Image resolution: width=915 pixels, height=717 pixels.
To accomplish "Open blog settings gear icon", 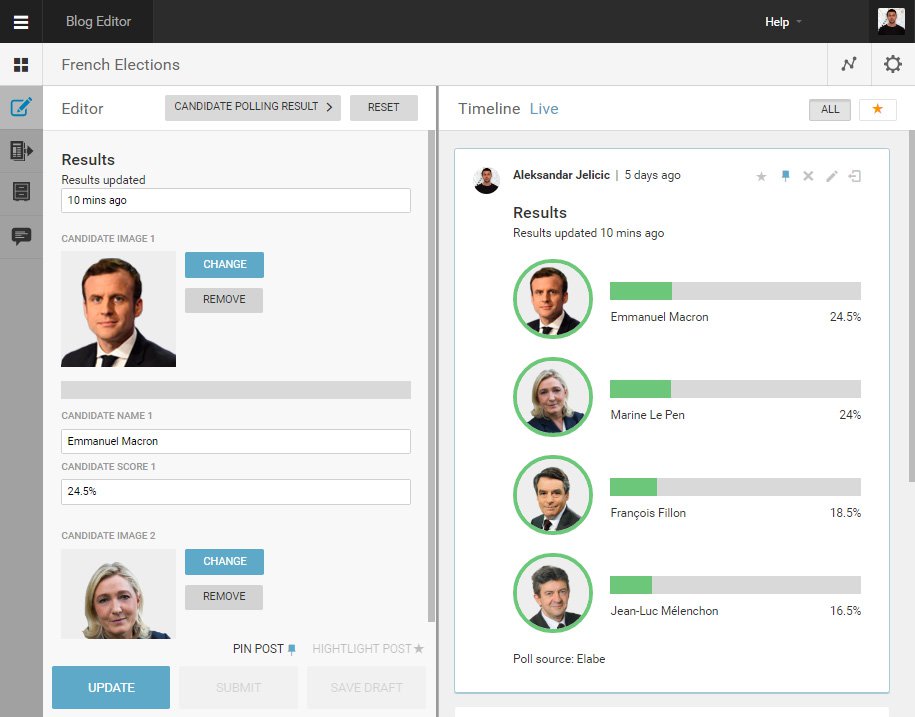I will 892,65.
